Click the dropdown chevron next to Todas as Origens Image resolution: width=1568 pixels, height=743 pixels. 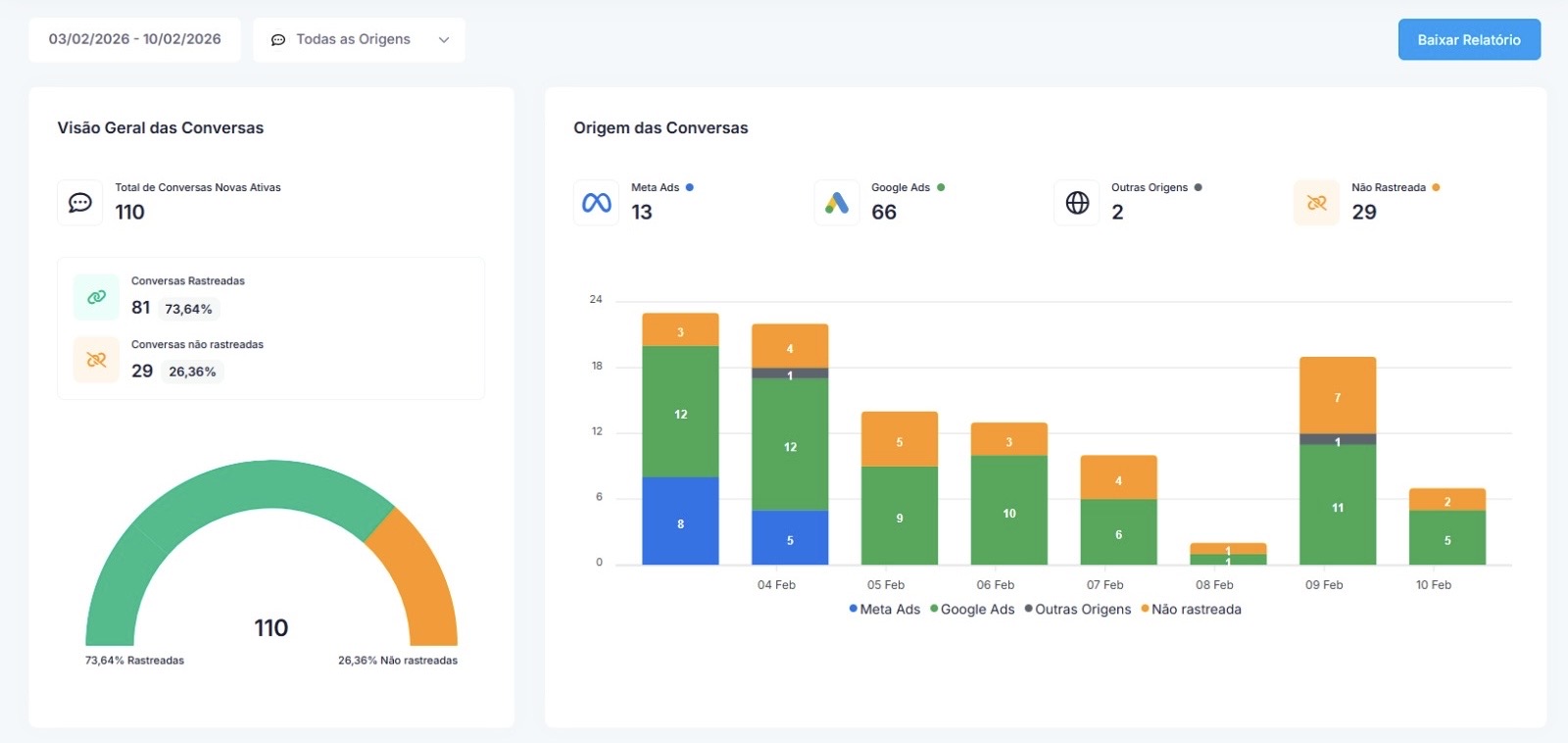coord(444,40)
